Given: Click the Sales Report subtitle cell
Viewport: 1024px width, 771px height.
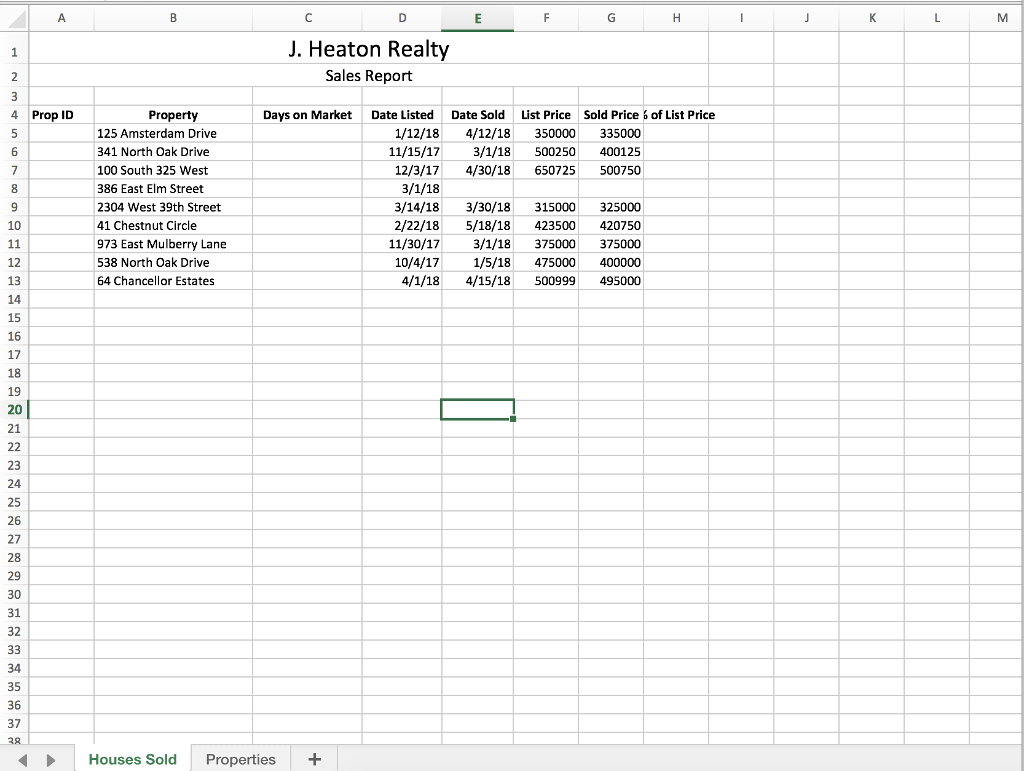Looking at the screenshot, I should tap(368, 76).
